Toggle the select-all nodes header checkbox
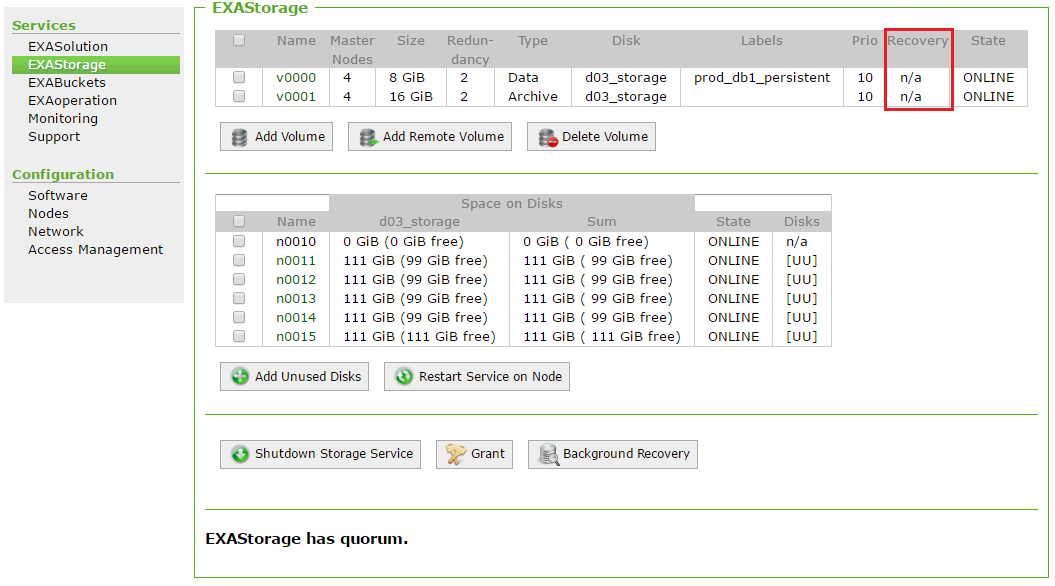Viewport: 1055px width, 586px height. (239, 221)
